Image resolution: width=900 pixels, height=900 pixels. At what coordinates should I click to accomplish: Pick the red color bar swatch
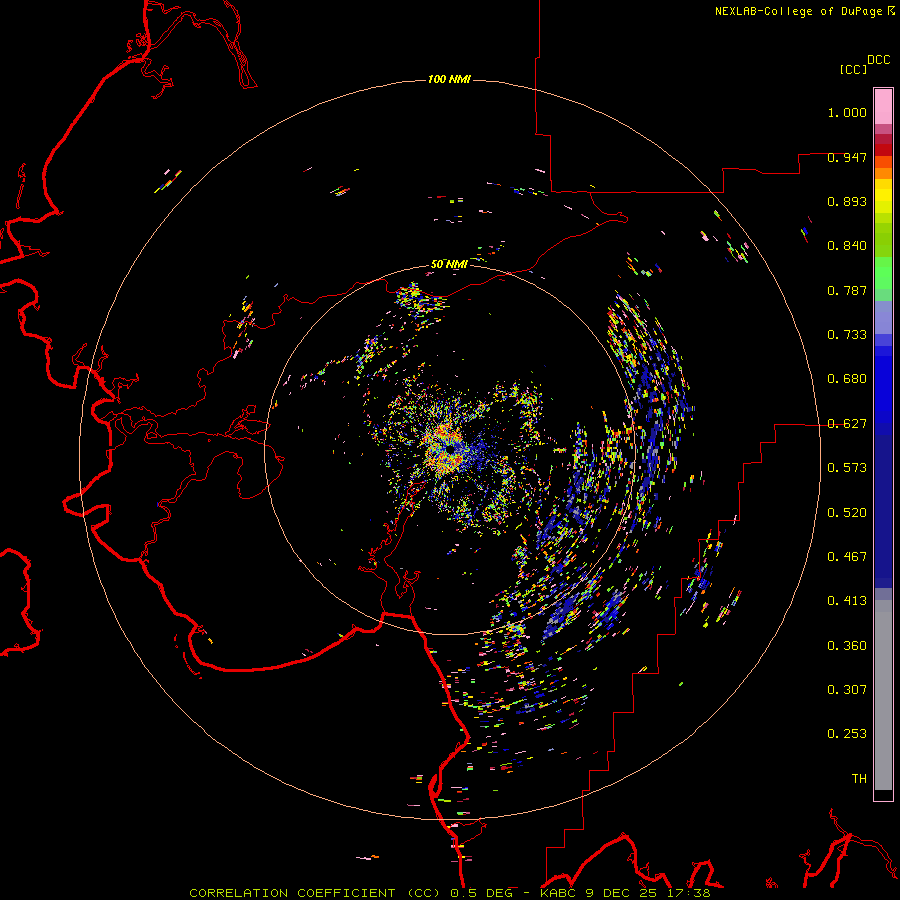[x=883, y=149]
